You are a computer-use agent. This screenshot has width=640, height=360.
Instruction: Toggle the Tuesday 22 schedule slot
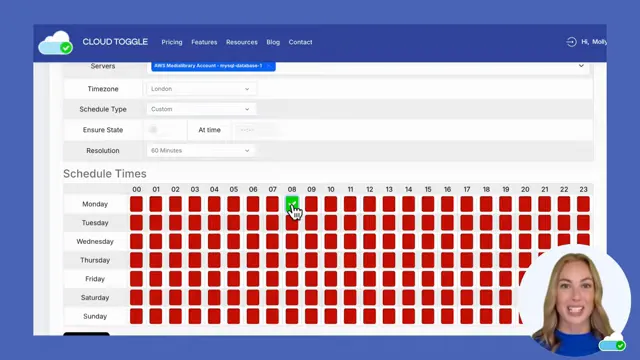564,222
